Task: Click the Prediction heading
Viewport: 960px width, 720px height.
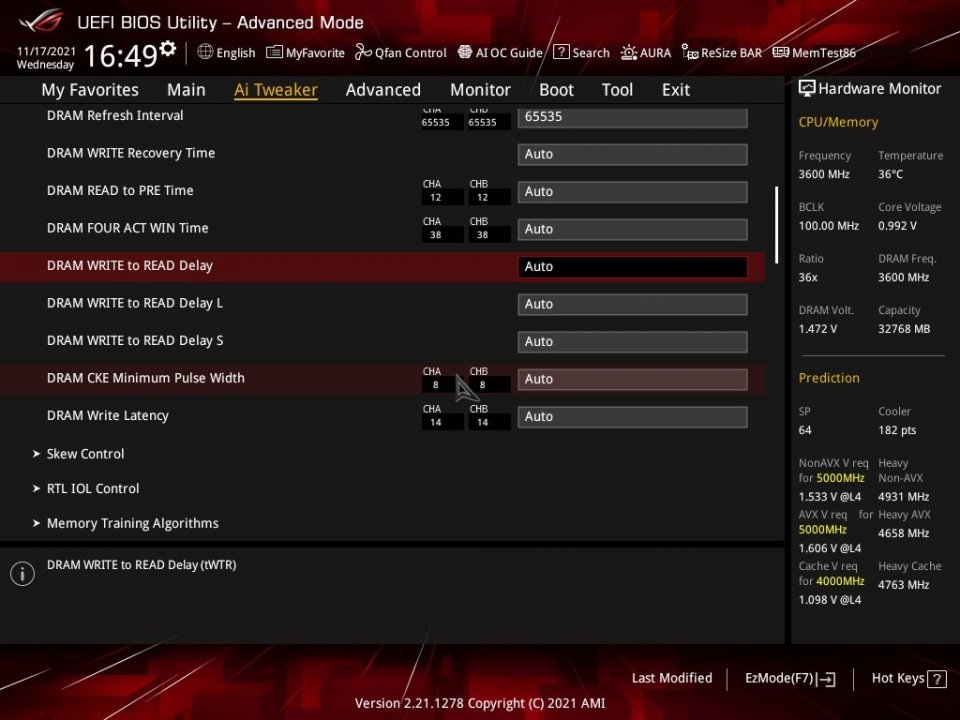Action: point(829,378)
